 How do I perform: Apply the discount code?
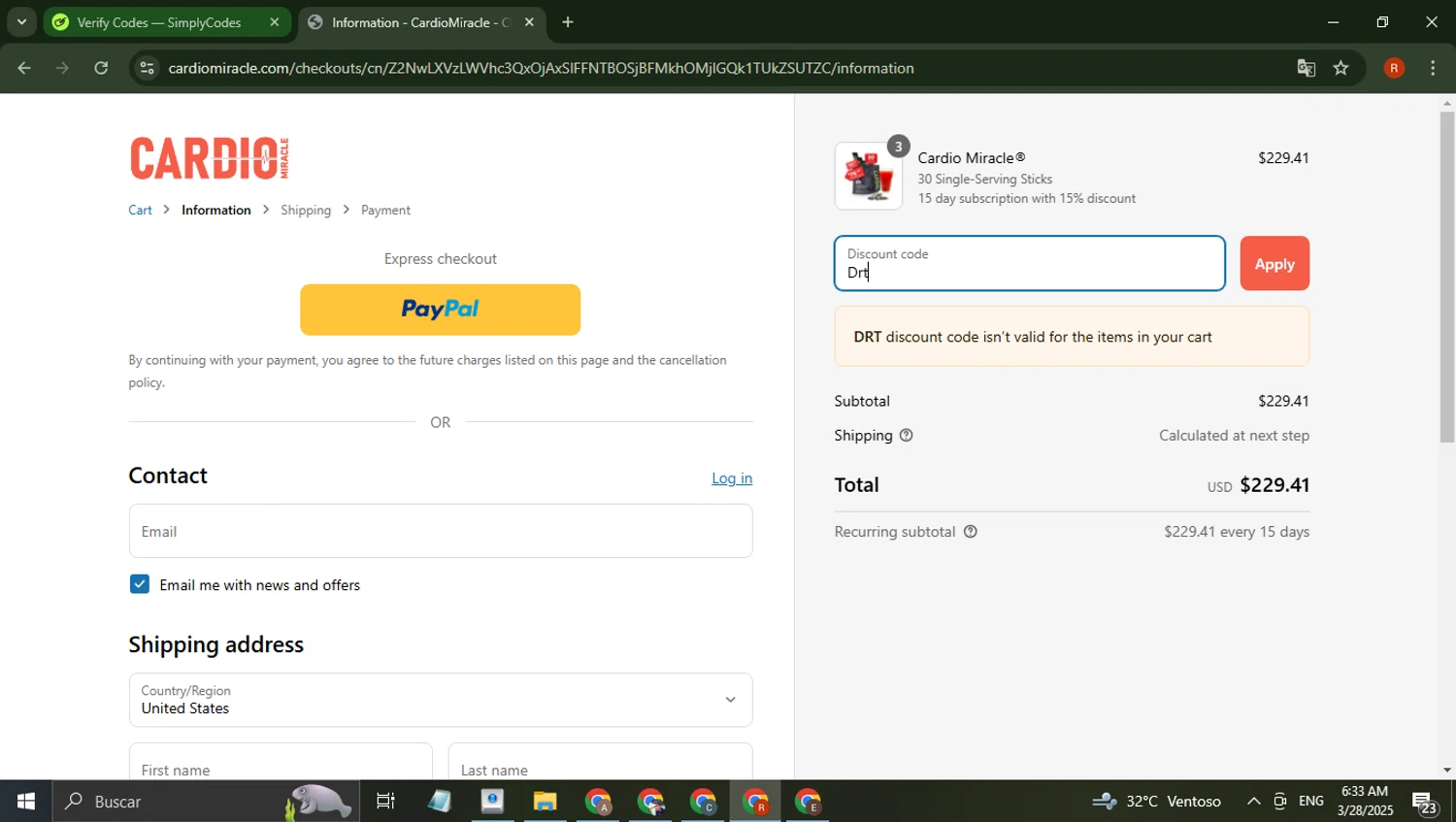pyautogui.click(x=1274, y=263)
